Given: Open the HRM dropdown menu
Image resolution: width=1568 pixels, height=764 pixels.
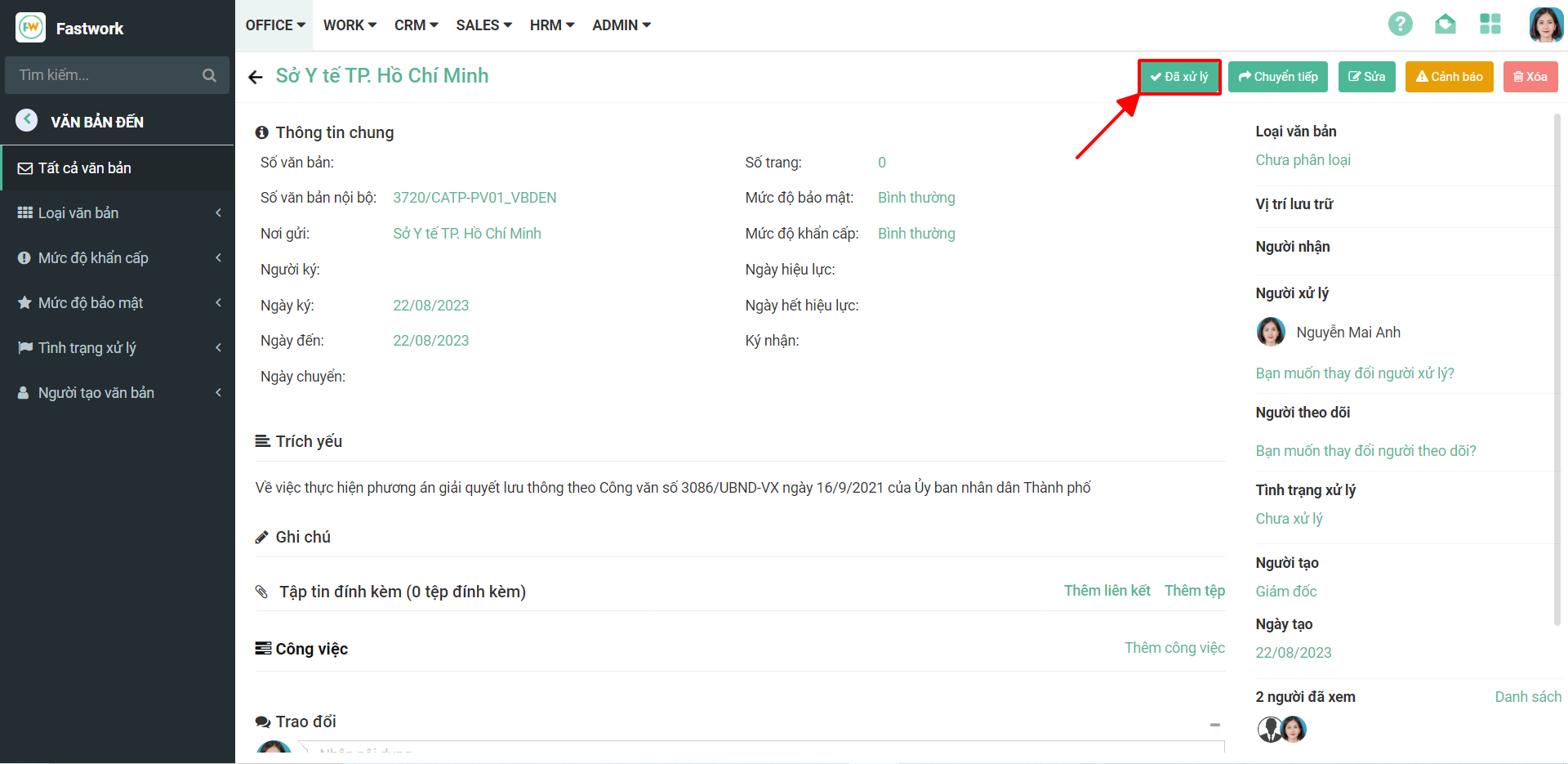Looking at the screenshot, I should (x=552, y=25).
